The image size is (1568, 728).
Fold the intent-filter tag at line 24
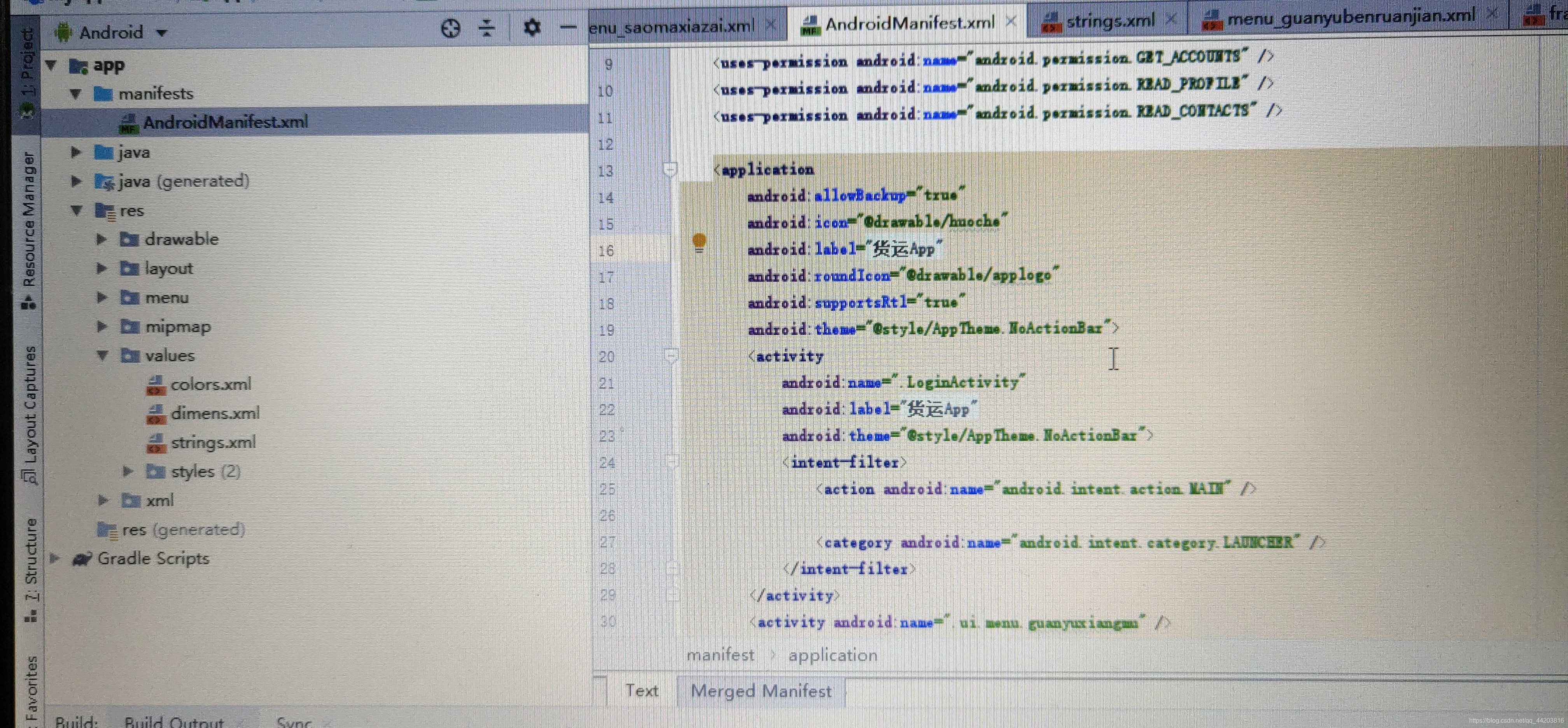671,461
